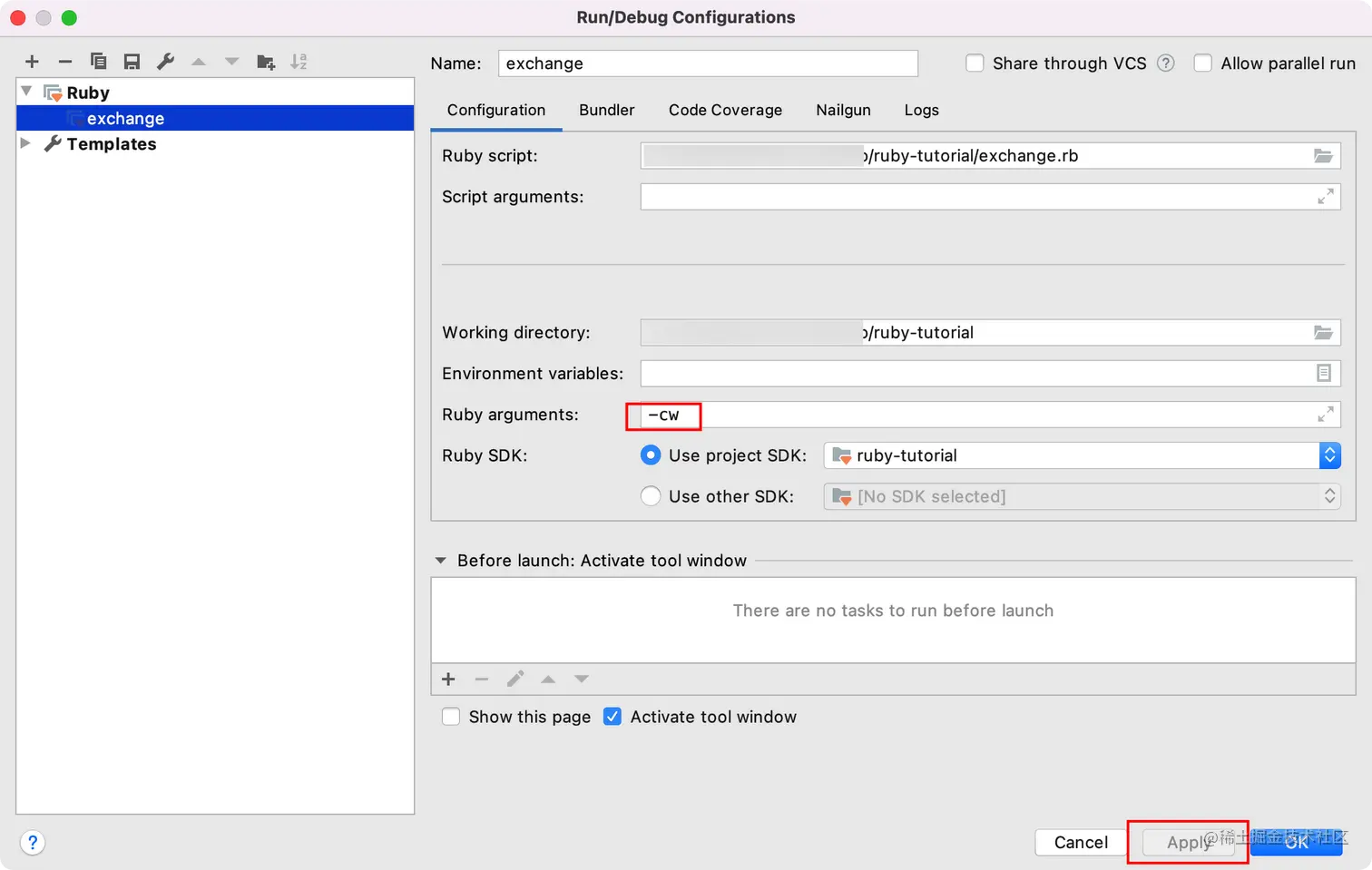Viewport: 1372px width, 870px height.
Task: Open the No SDK selected dropdown
Action: tap(1082, 496)
